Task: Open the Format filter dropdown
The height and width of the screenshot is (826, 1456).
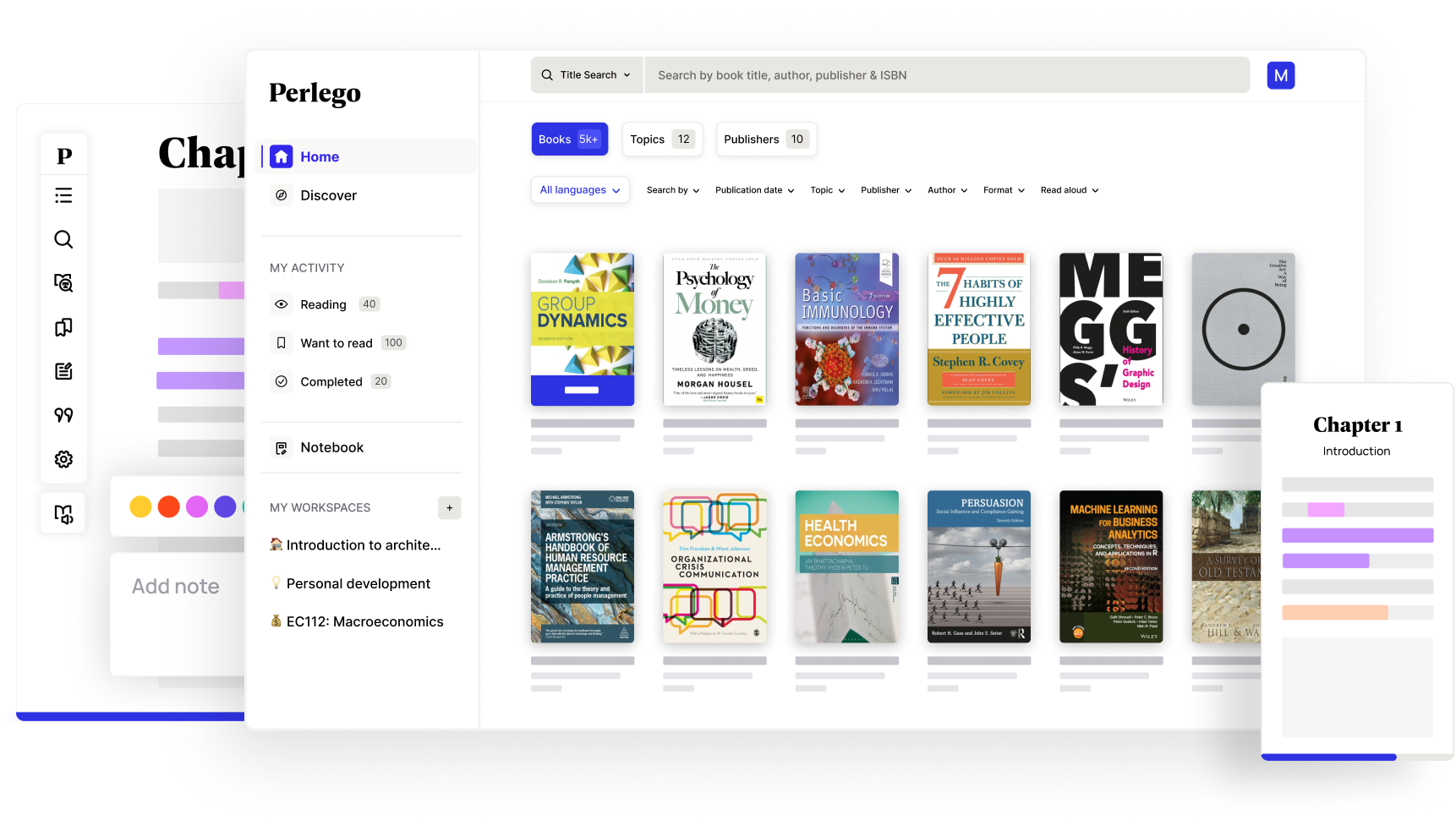Action: point(1004,190)
